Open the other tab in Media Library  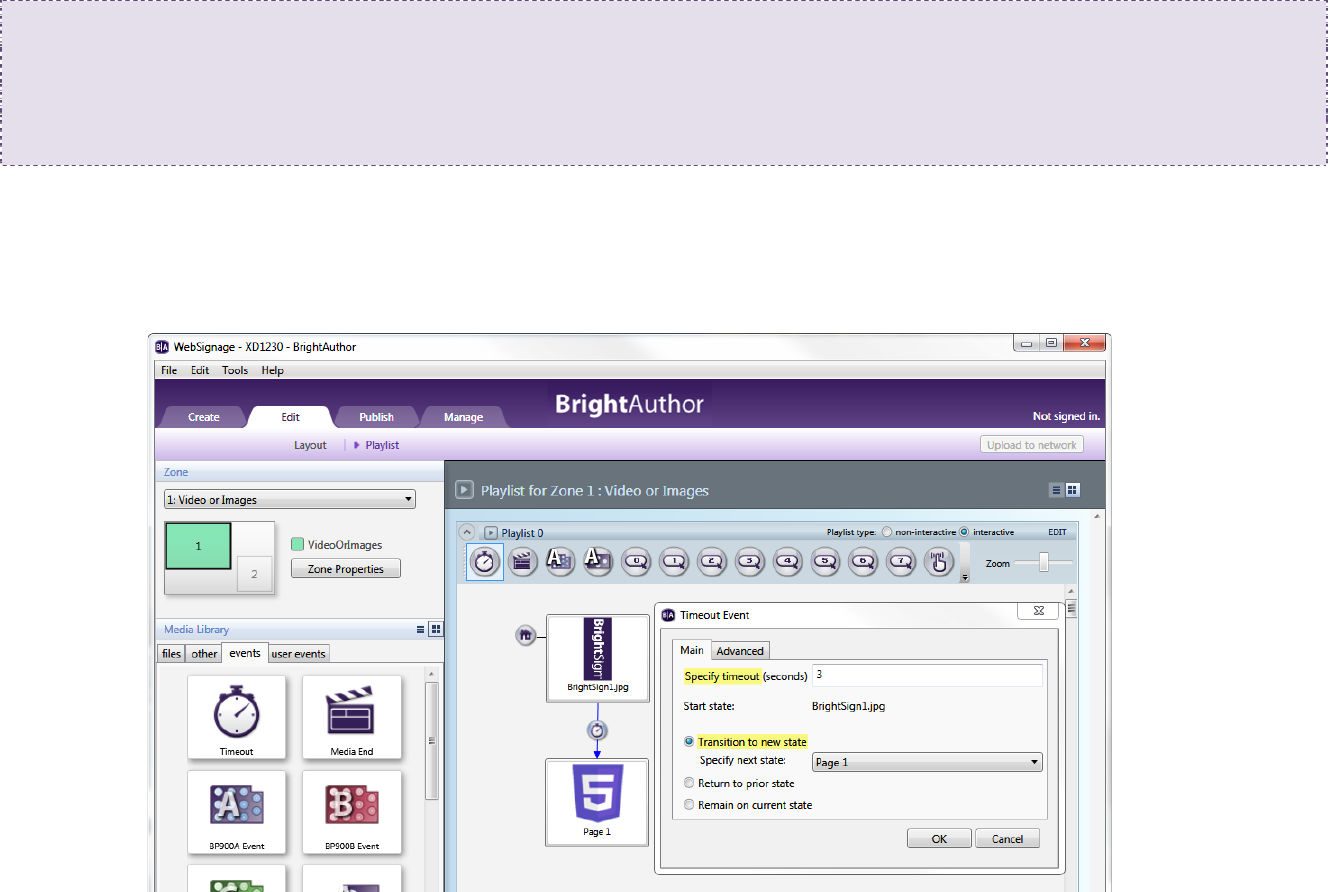point(204,653)
